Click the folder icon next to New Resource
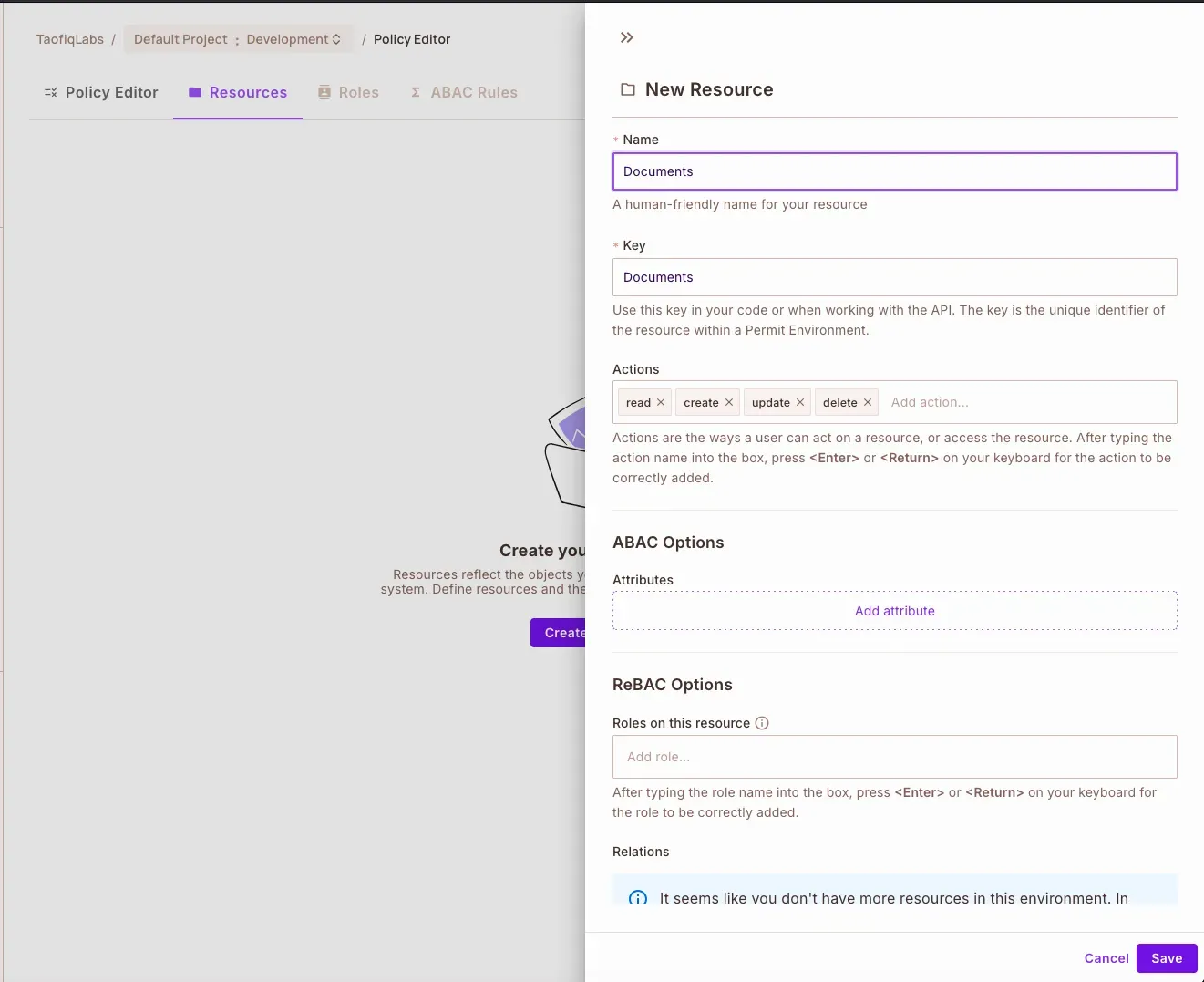 coord(628,89)
